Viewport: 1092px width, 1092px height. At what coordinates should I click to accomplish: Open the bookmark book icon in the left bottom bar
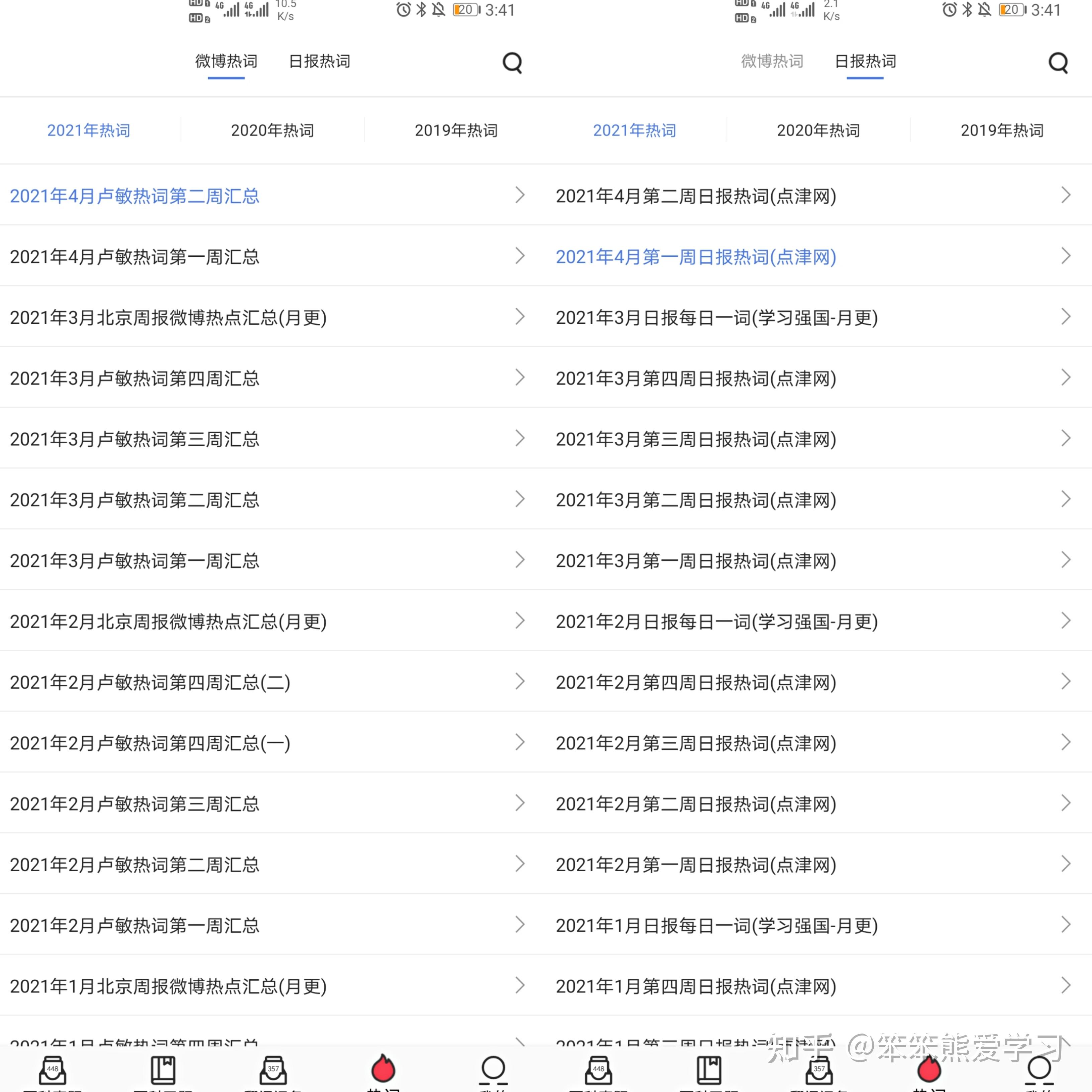pyautogui.click(x=163, y=1069)
